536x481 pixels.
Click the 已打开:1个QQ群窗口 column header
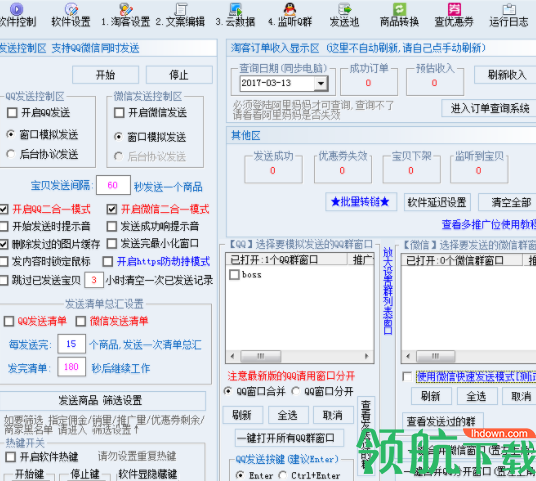[x=286, y=260]
